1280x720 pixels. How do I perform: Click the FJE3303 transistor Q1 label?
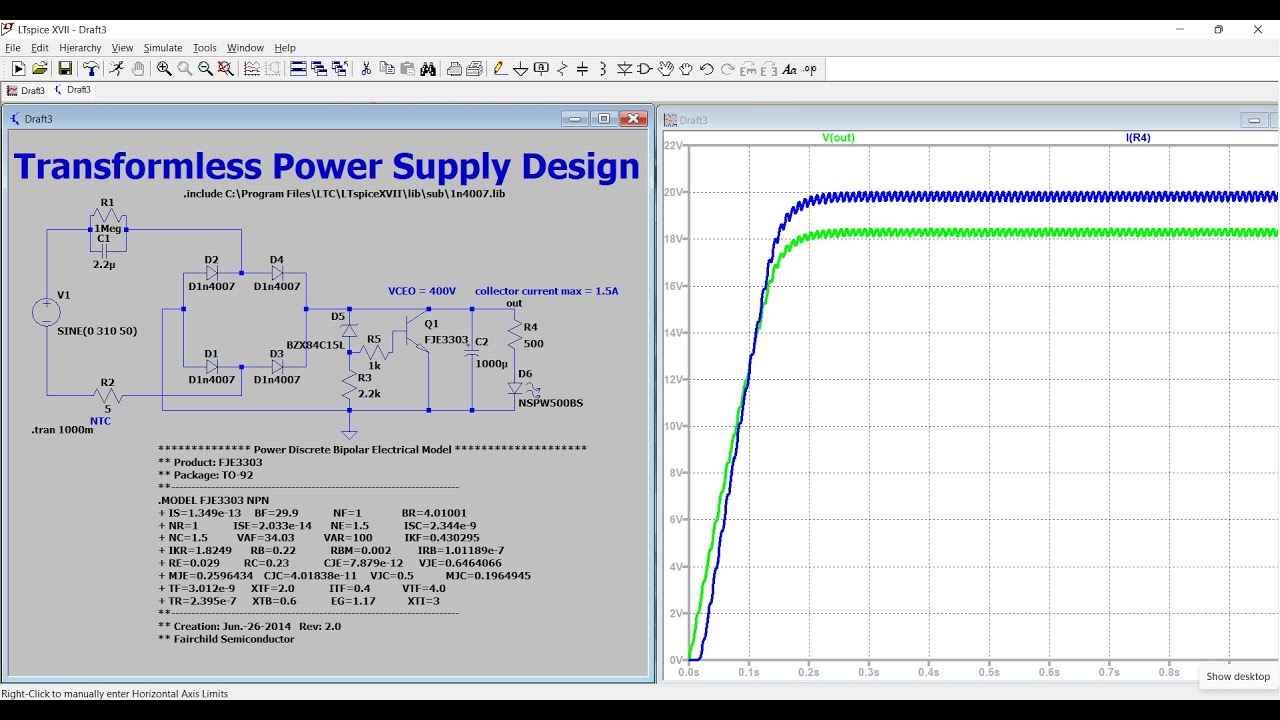446,340
